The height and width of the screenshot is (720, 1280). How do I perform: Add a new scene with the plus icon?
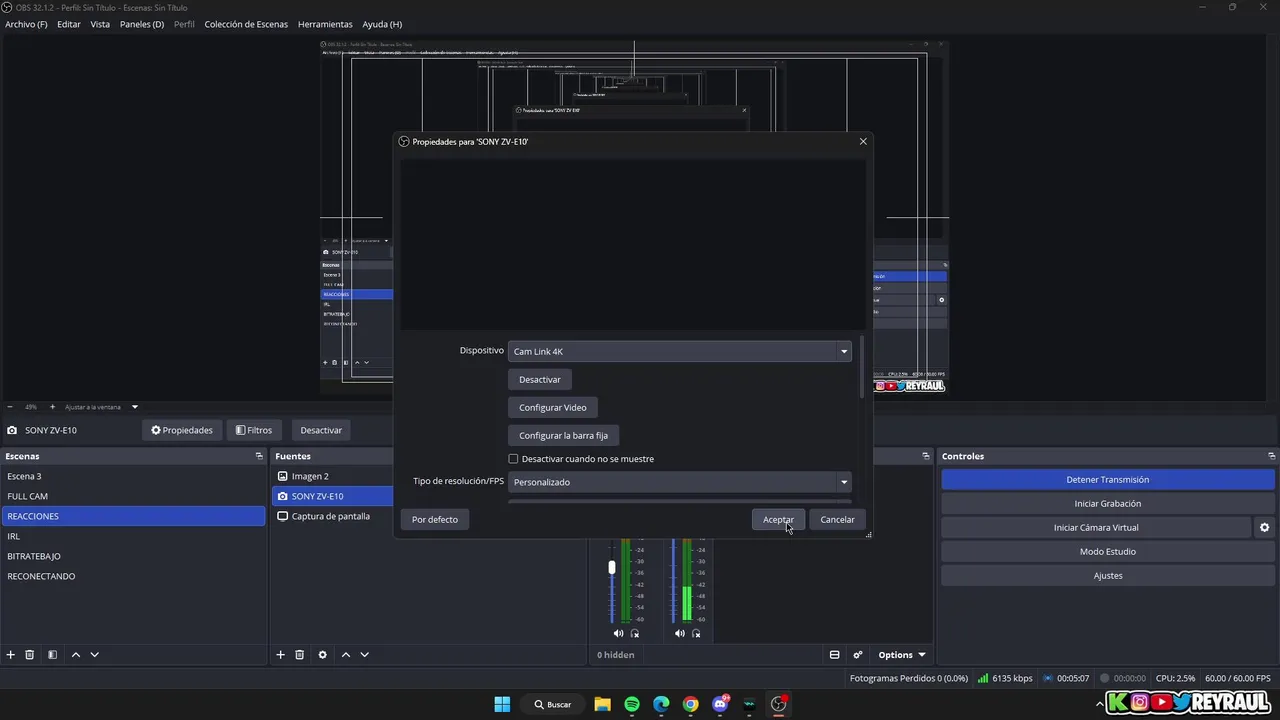11,655
